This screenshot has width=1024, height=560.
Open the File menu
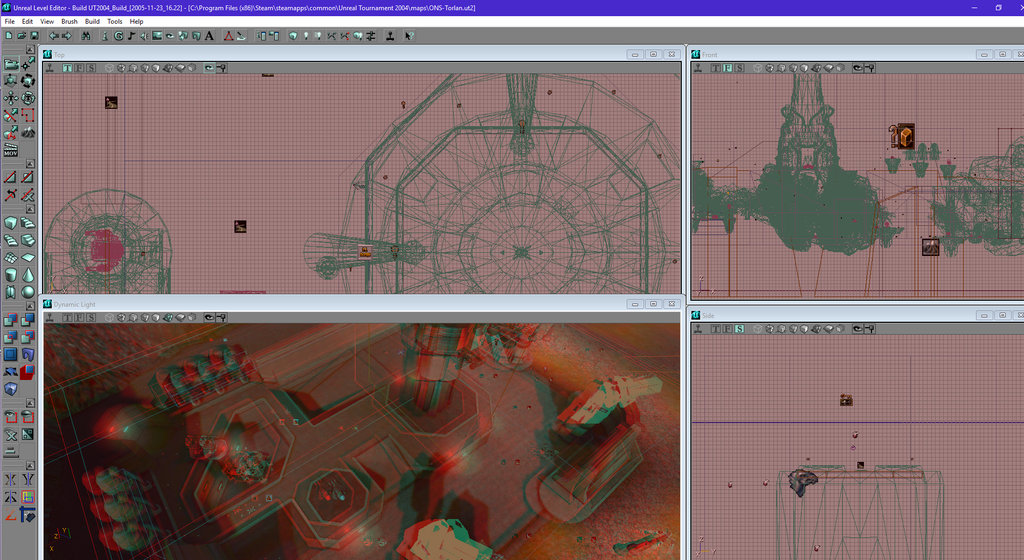click(x=10, y=22)
